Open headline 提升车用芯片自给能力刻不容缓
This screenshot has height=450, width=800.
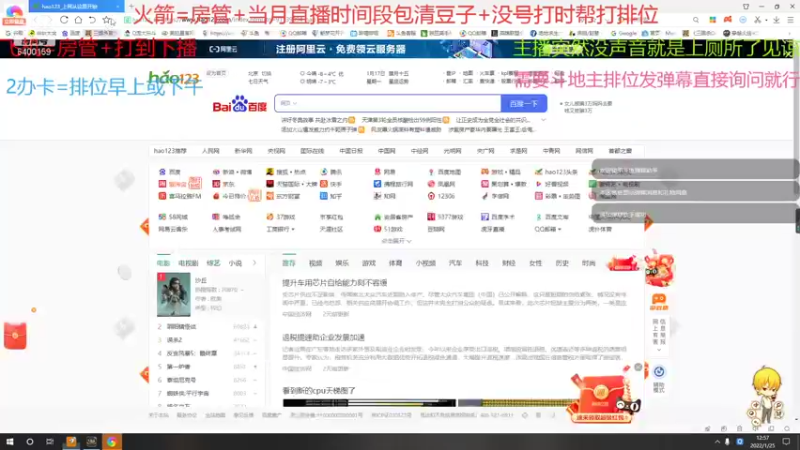pos(335,283)
